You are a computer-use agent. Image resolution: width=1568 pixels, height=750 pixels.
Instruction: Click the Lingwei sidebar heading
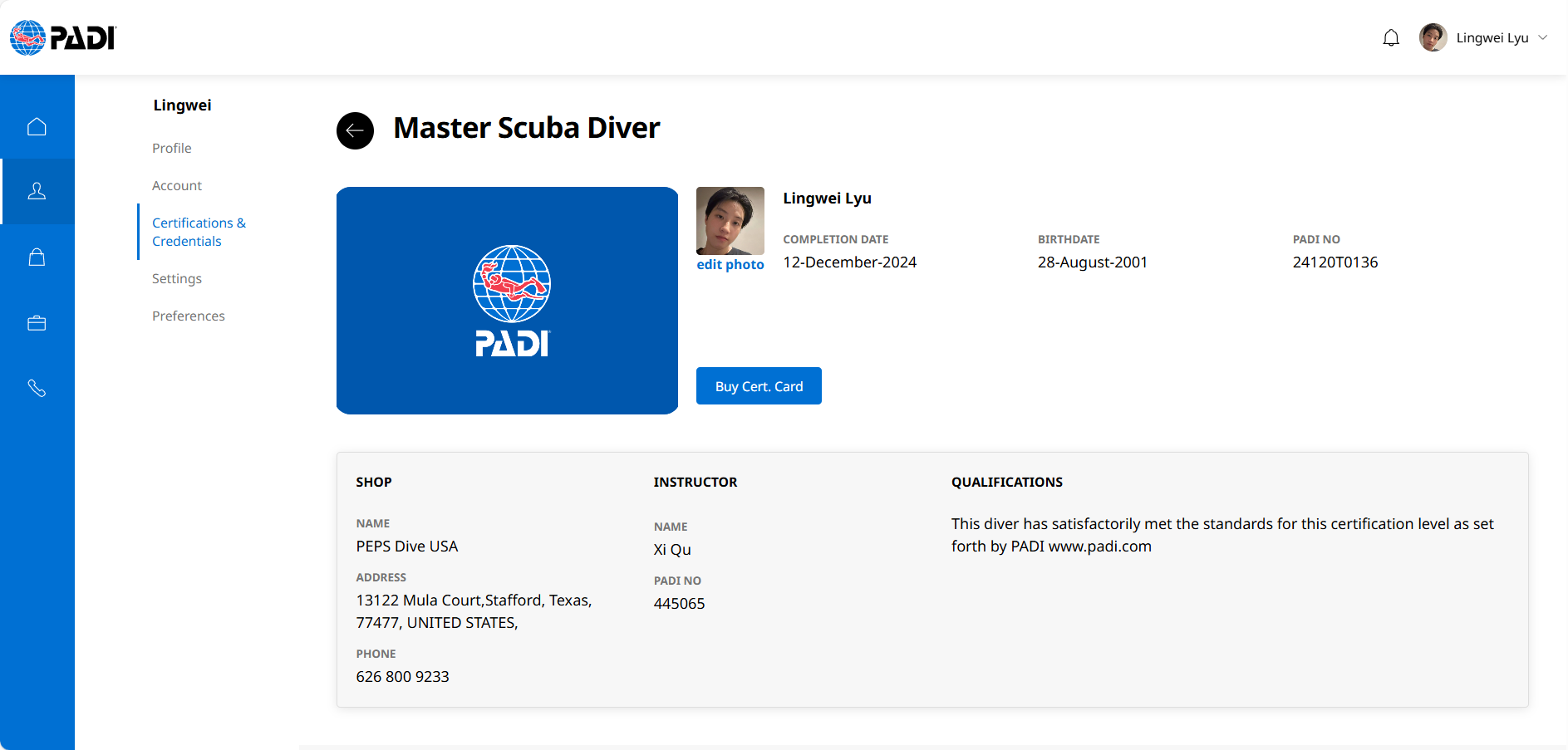(x=182, y=105)
